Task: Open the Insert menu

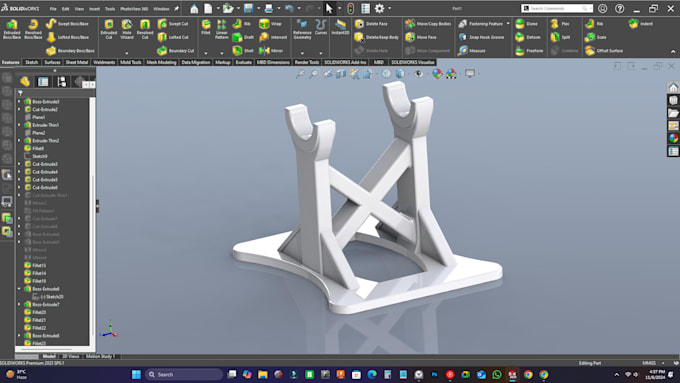Action: 94,9
